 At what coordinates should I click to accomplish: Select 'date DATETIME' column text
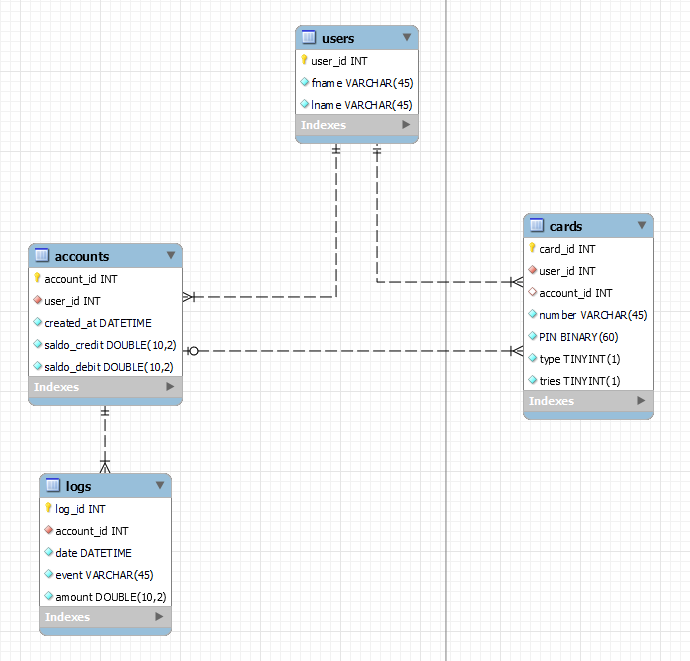pyautogui.click(x=93, y=553)
